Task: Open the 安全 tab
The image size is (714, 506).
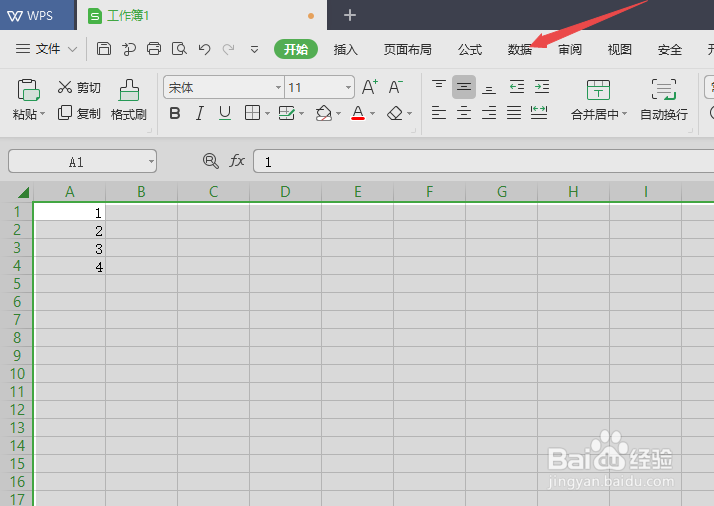Action: (670, 49)
